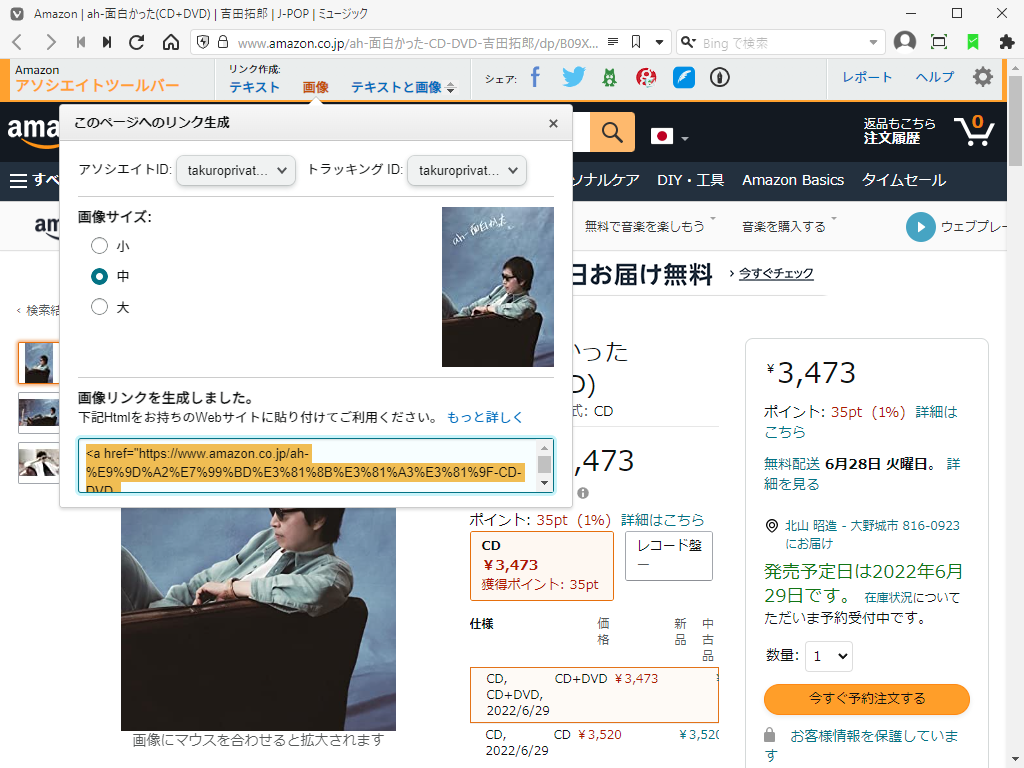
Task: Open the extensions puzzle icon
Action: (1006, 42)
